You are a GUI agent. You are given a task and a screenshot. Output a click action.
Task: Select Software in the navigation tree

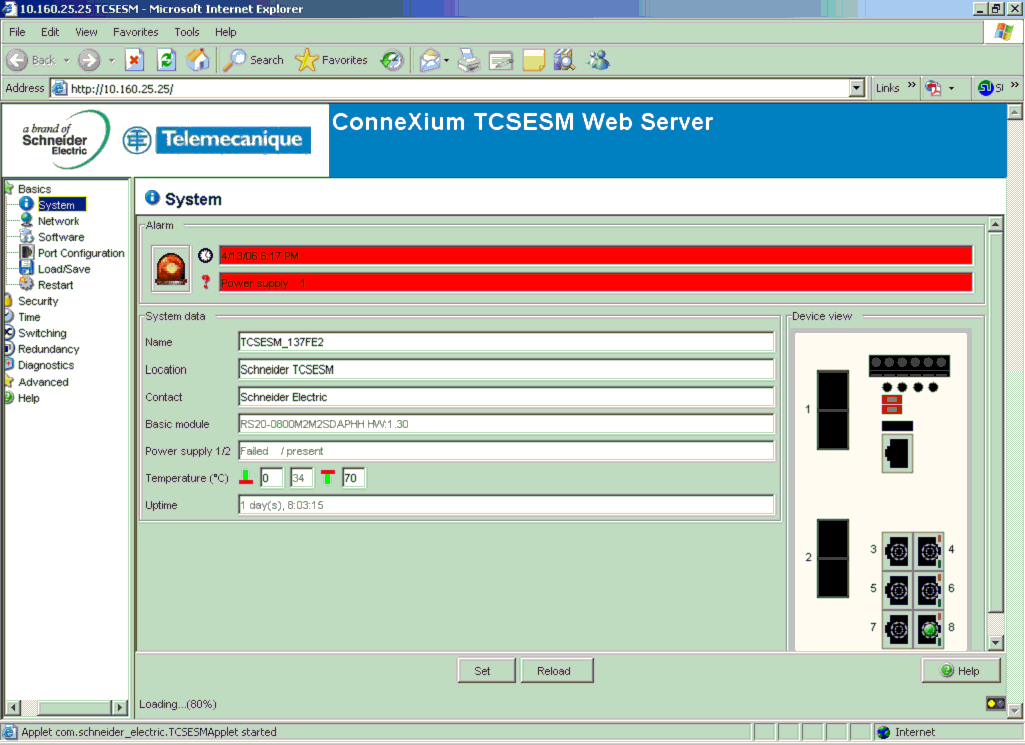pyautogui.click(x=61, y=237)
